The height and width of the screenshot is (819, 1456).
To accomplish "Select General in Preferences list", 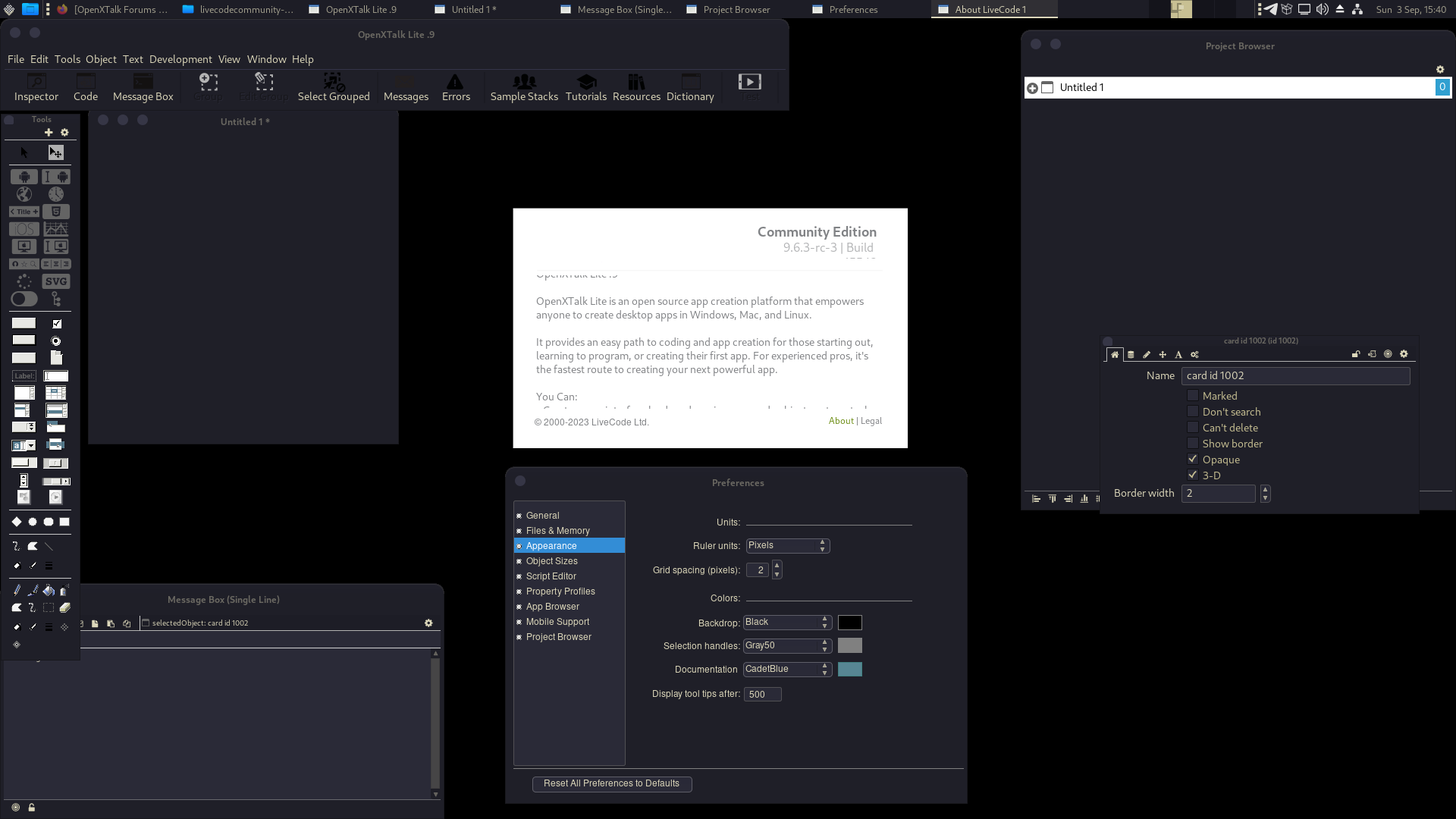I will (x=570, y=516).
